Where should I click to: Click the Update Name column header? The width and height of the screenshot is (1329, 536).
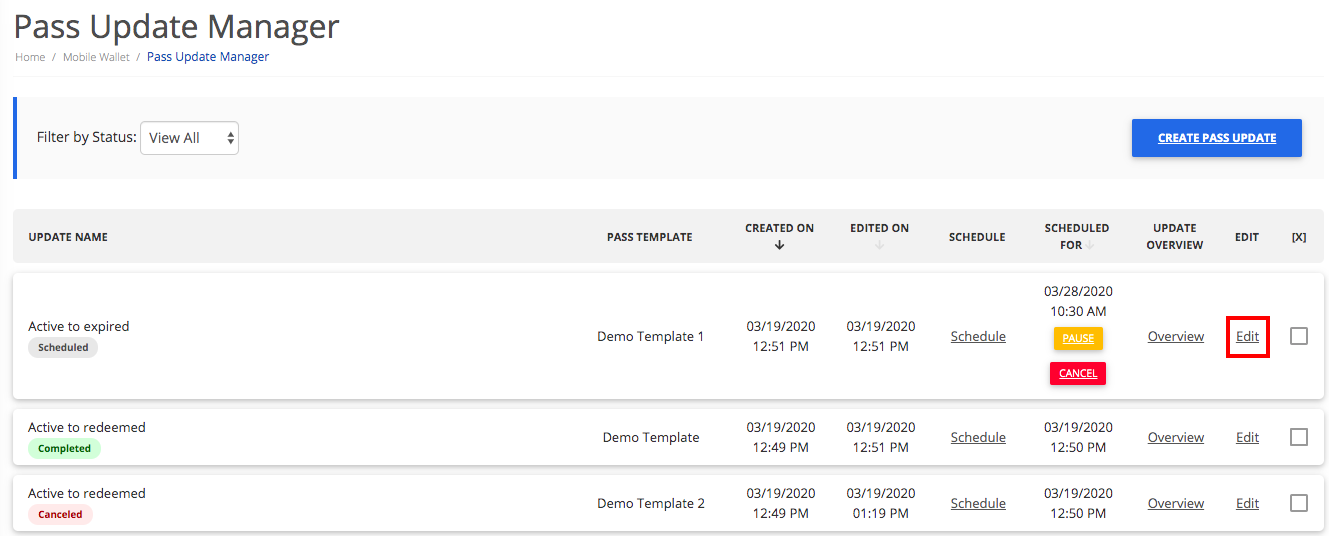68,237
